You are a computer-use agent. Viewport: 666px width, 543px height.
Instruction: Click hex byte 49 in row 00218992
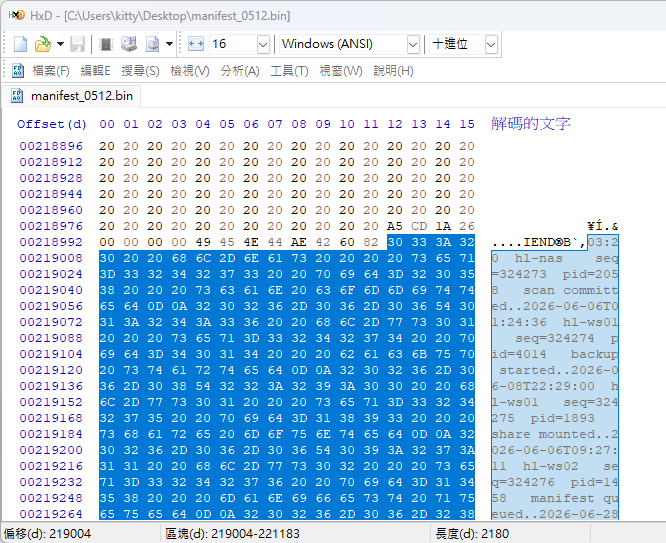coord(203,242)
